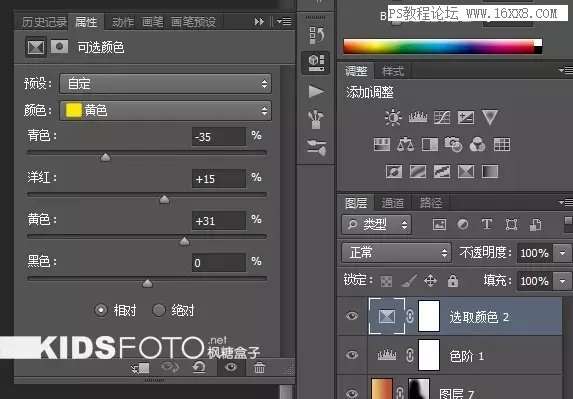This screenshot has width=573, height=399.
Task: Open the 颜色 dropdown showing 黄色
Action: pos(166,110)
